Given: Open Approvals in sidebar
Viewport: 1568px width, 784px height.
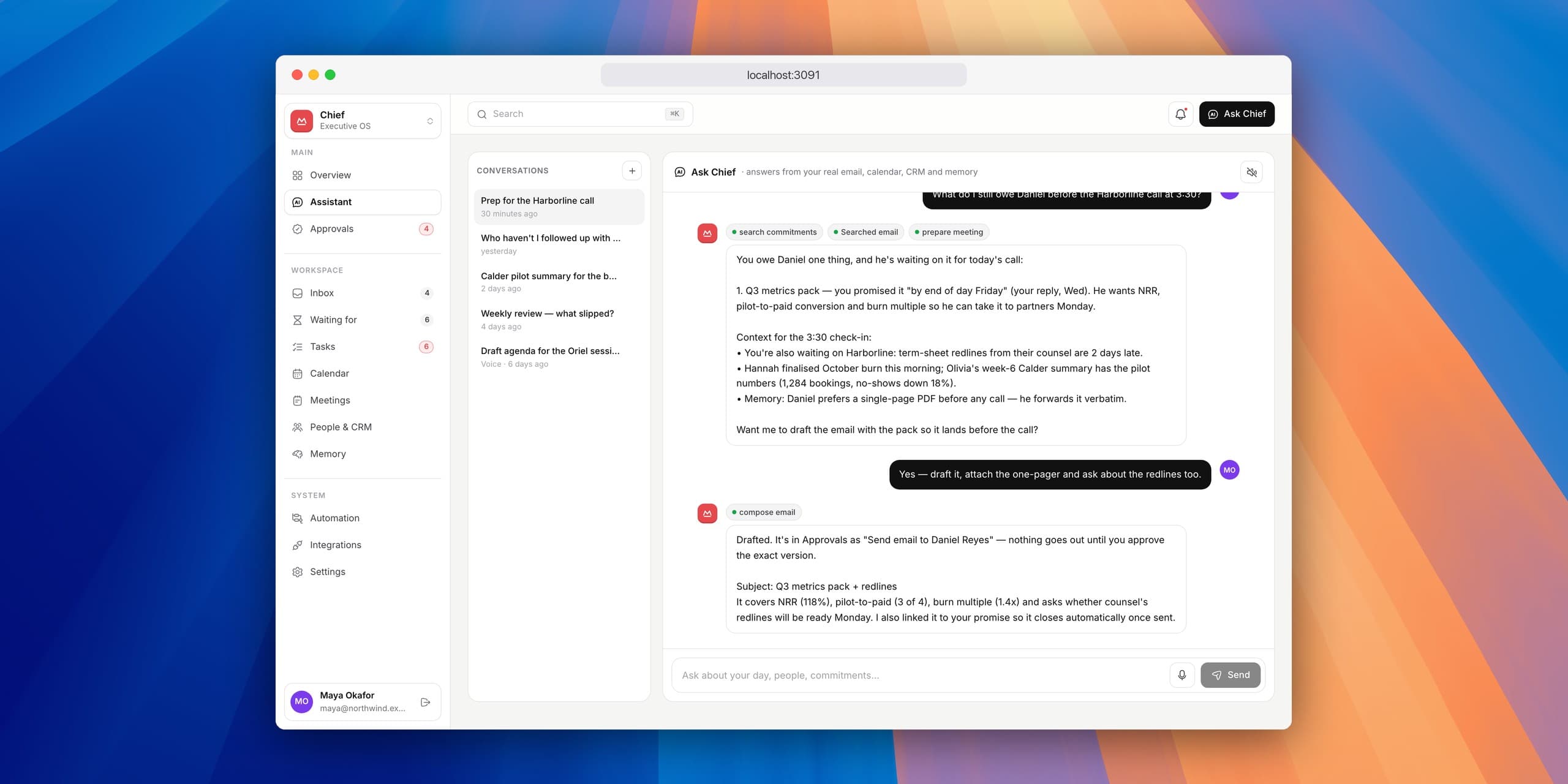Looking at the screenshot, I should coord(363,229).
